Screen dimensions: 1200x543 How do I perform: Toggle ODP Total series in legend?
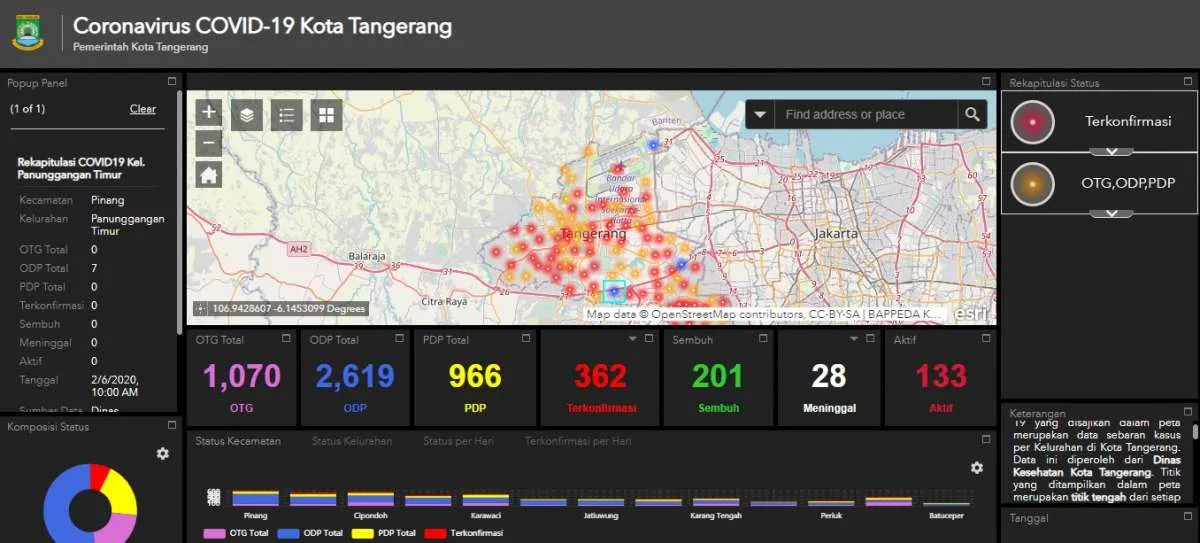310,533
